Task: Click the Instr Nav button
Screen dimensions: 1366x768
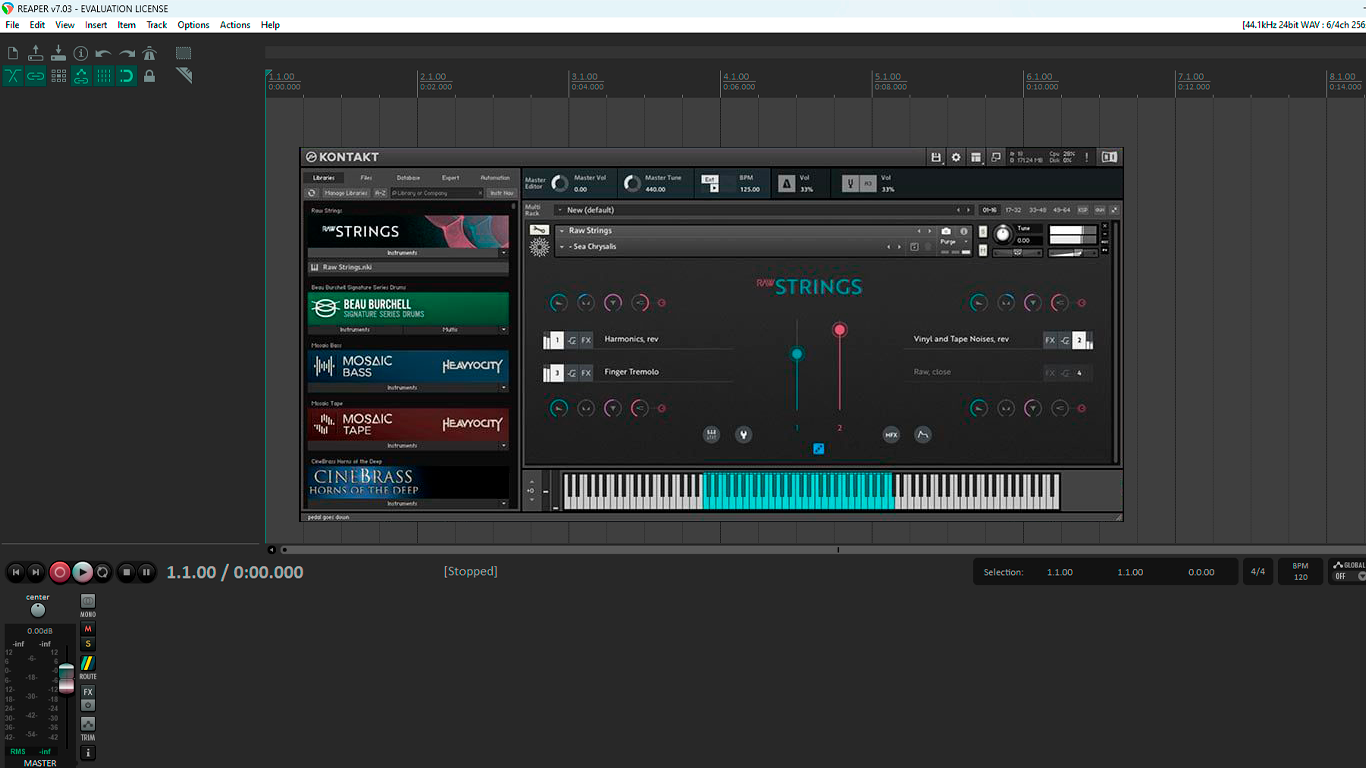Action: click(x=502, y=193)
